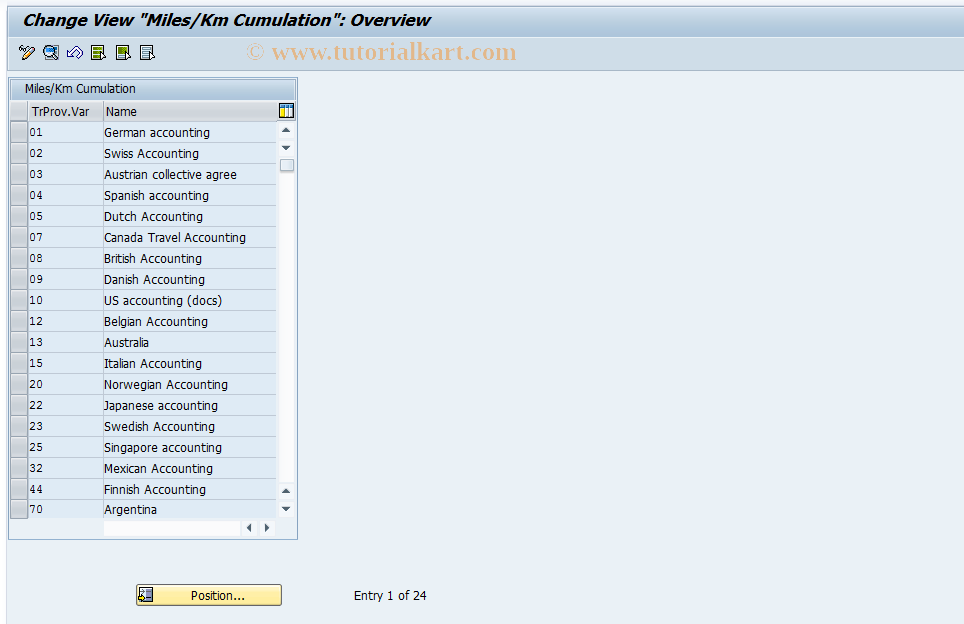Click the Select All entries icon
Screen dimensions: 964x624
98,53
